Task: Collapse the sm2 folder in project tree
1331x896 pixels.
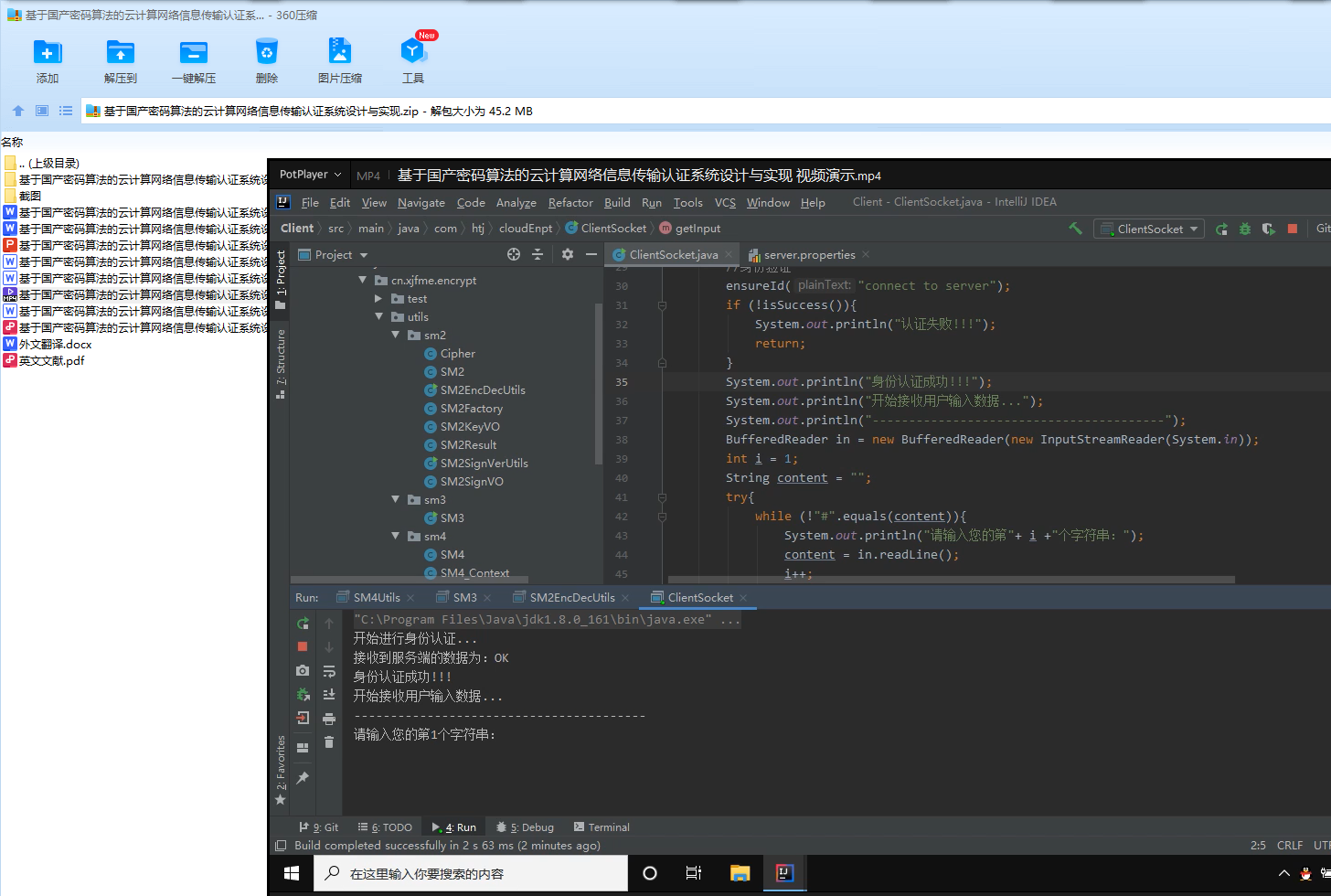Action: (x=396, y=336)
